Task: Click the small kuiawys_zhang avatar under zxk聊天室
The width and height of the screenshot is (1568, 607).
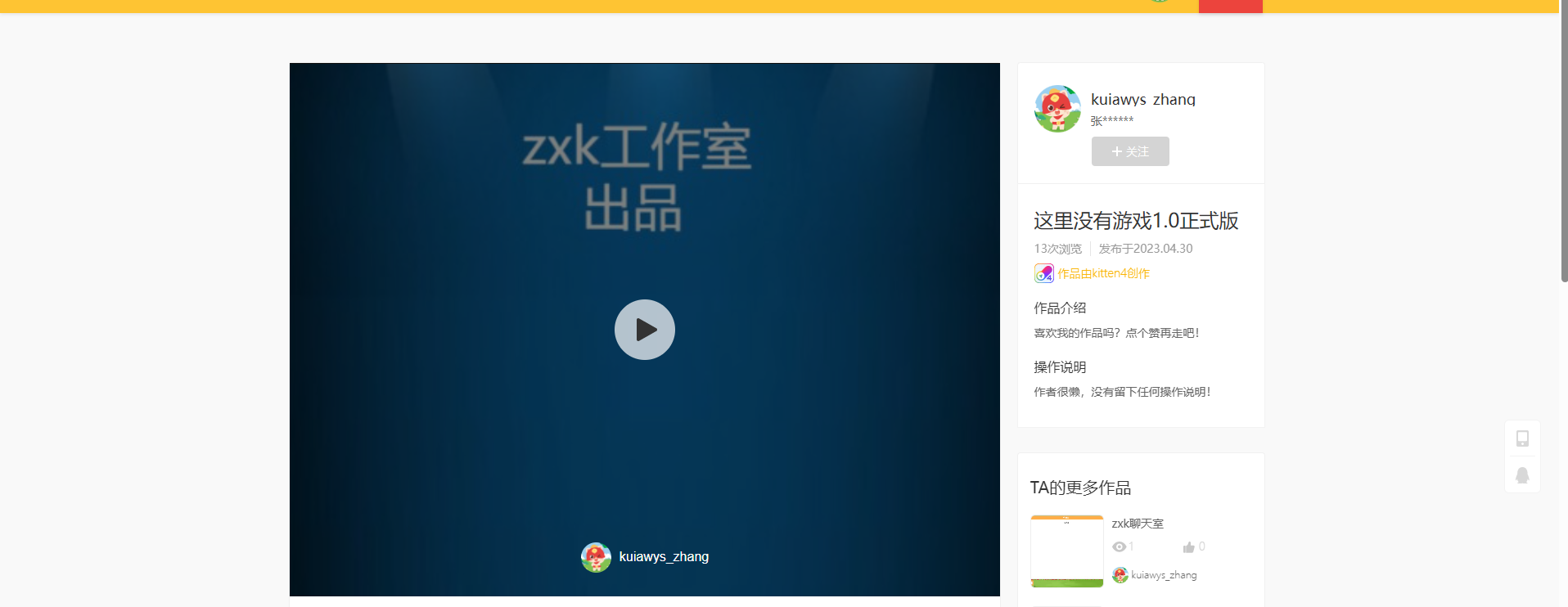Action: [x=1120, y=575]
